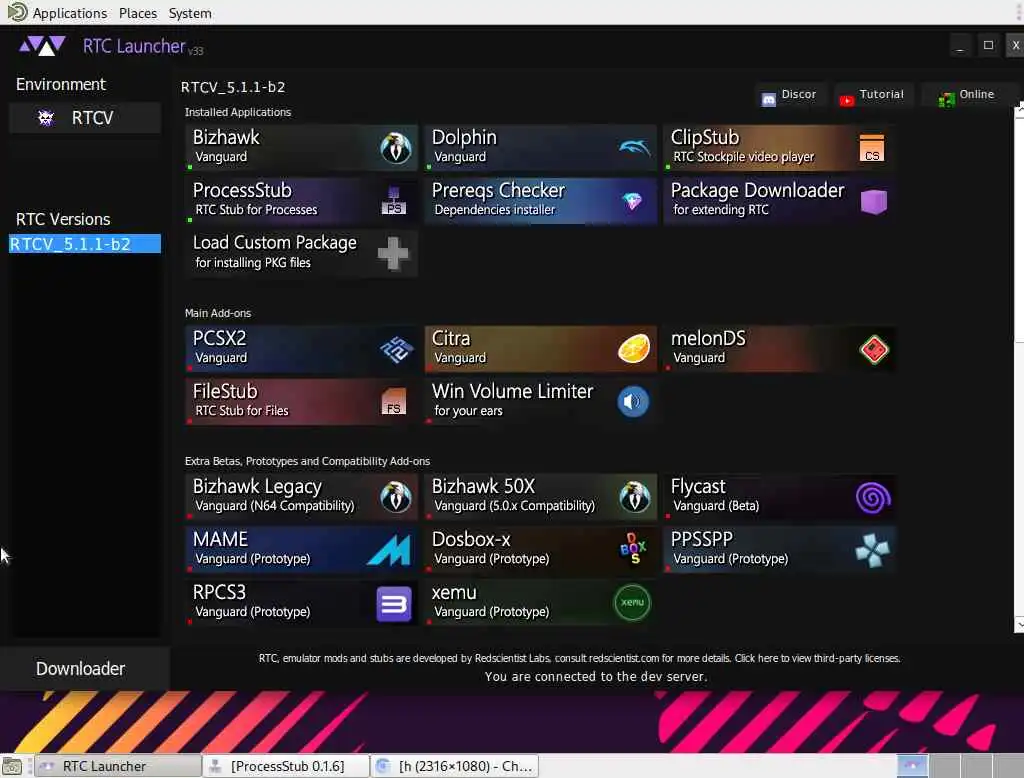Click the scroll up arrow of app list
This screenshot has width=1024, height=778.
pos(1019,111)
